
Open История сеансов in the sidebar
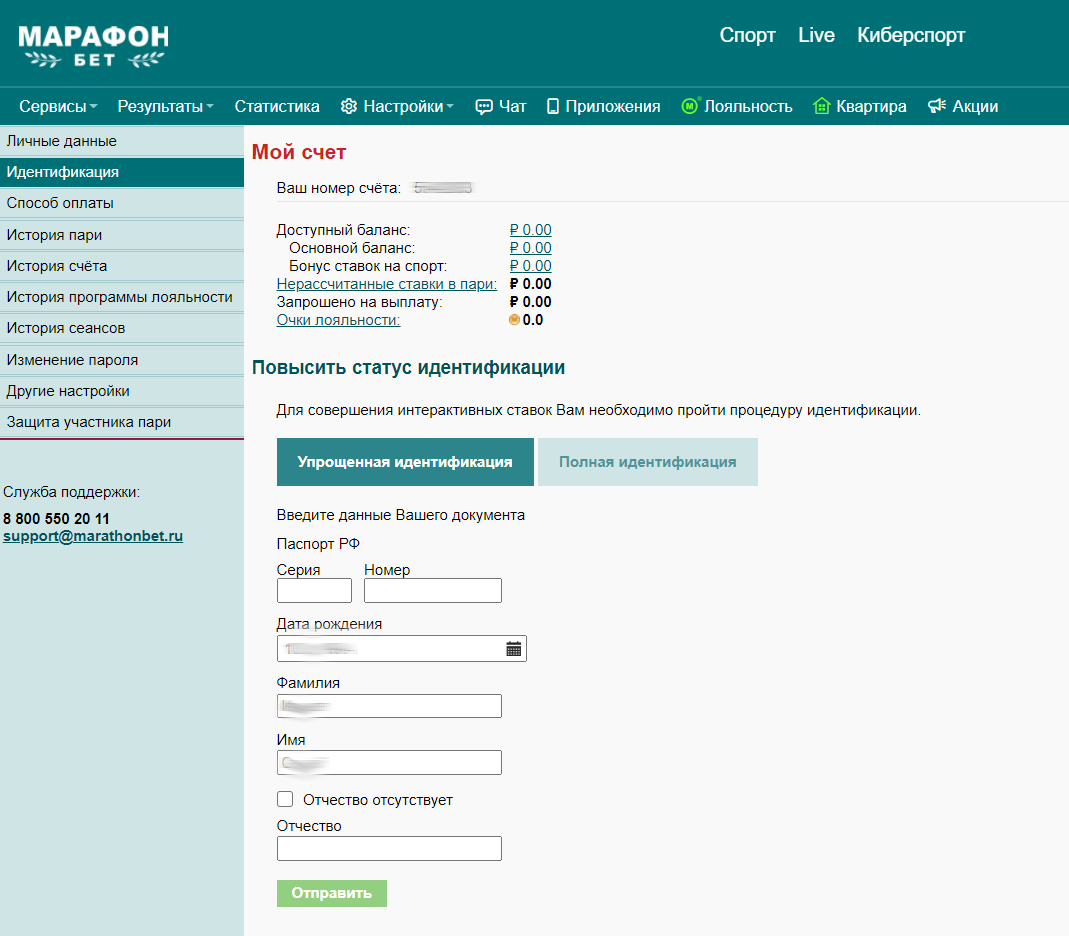tap(122, 328)
